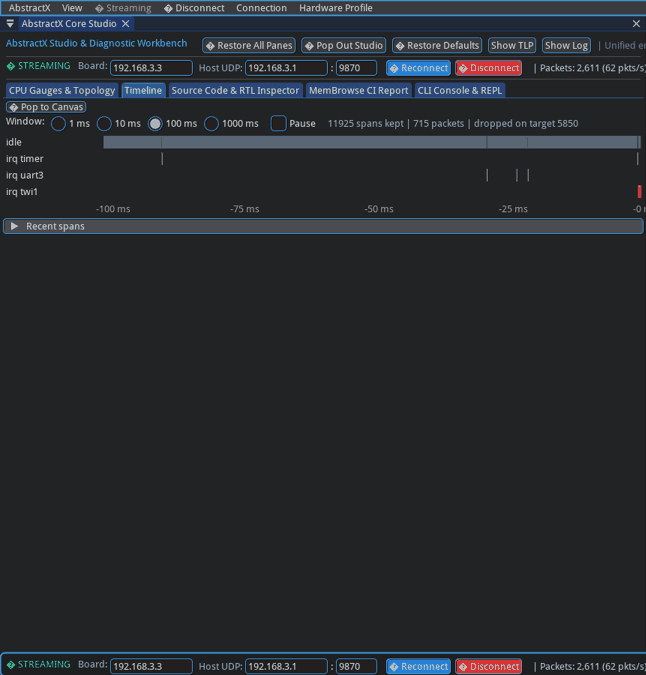This screenshot has height=675, width=646.
Task: Click the bottom blue Reconnect button
Action: point(418,666)
